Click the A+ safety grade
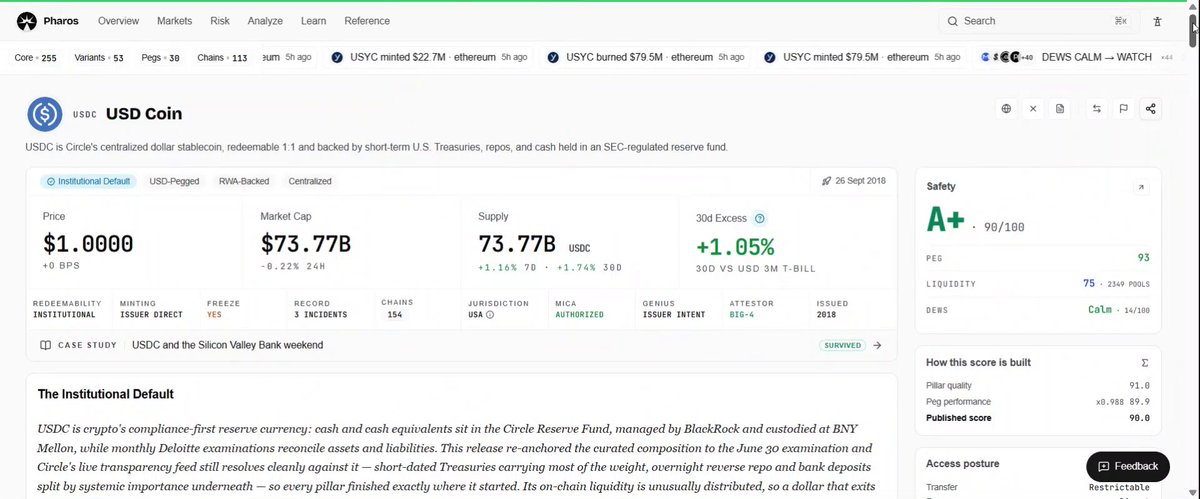 point(946,220)
